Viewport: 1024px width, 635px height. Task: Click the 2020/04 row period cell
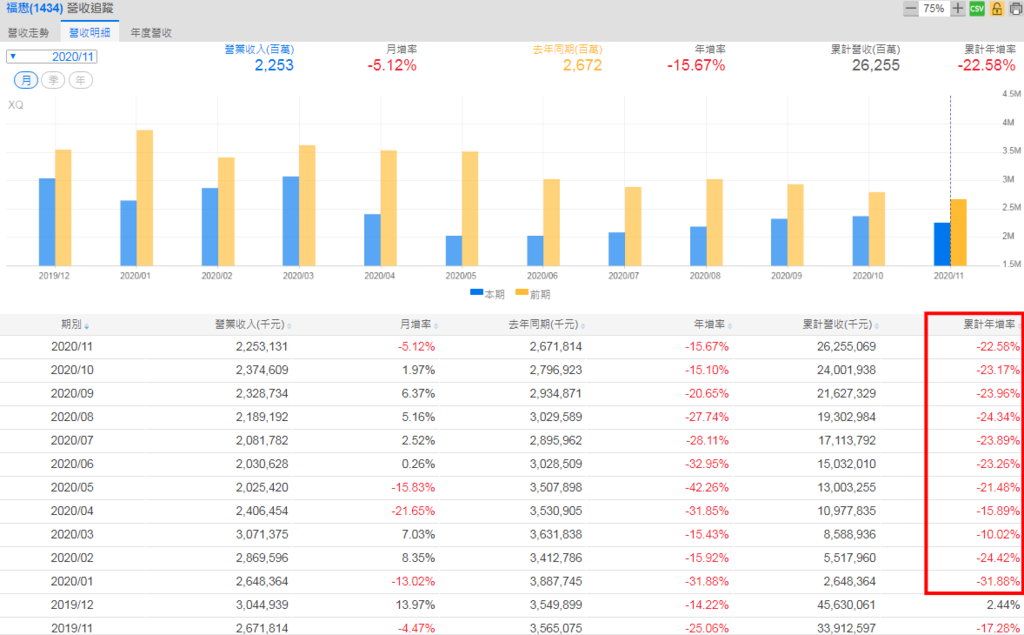72,511
